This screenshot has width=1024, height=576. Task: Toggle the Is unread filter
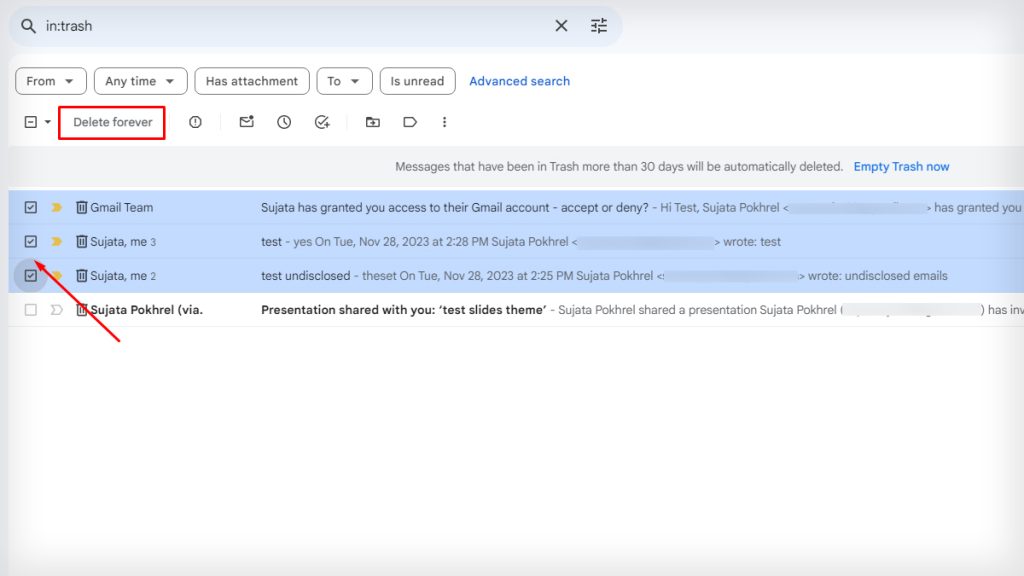417,81
